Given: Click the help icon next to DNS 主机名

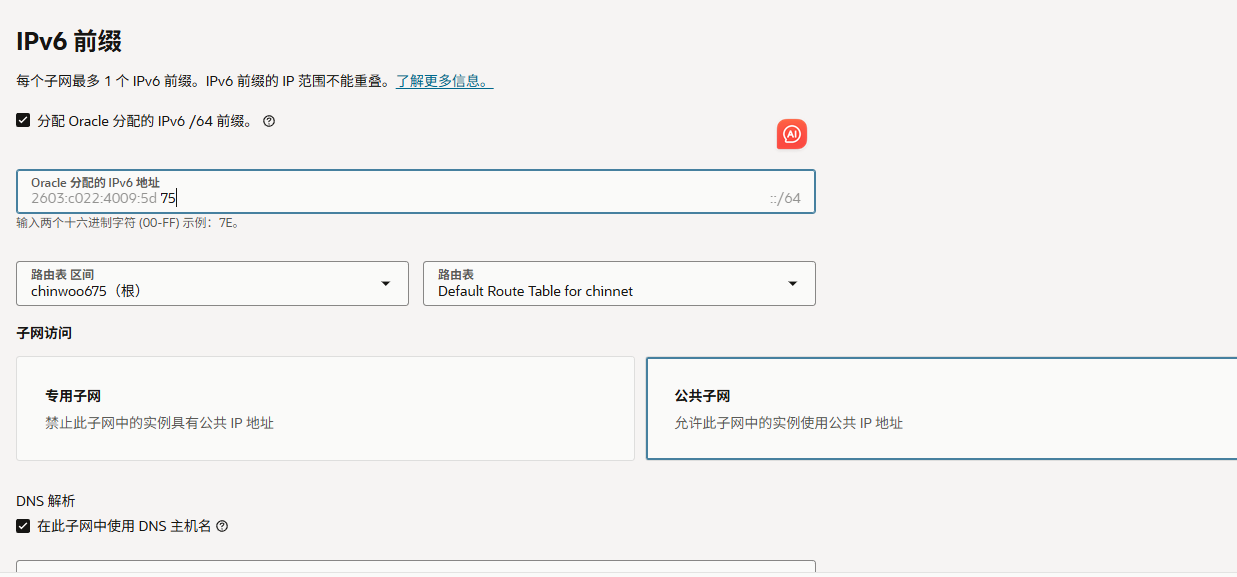Looking at the screenshot, I should (222, 526).
